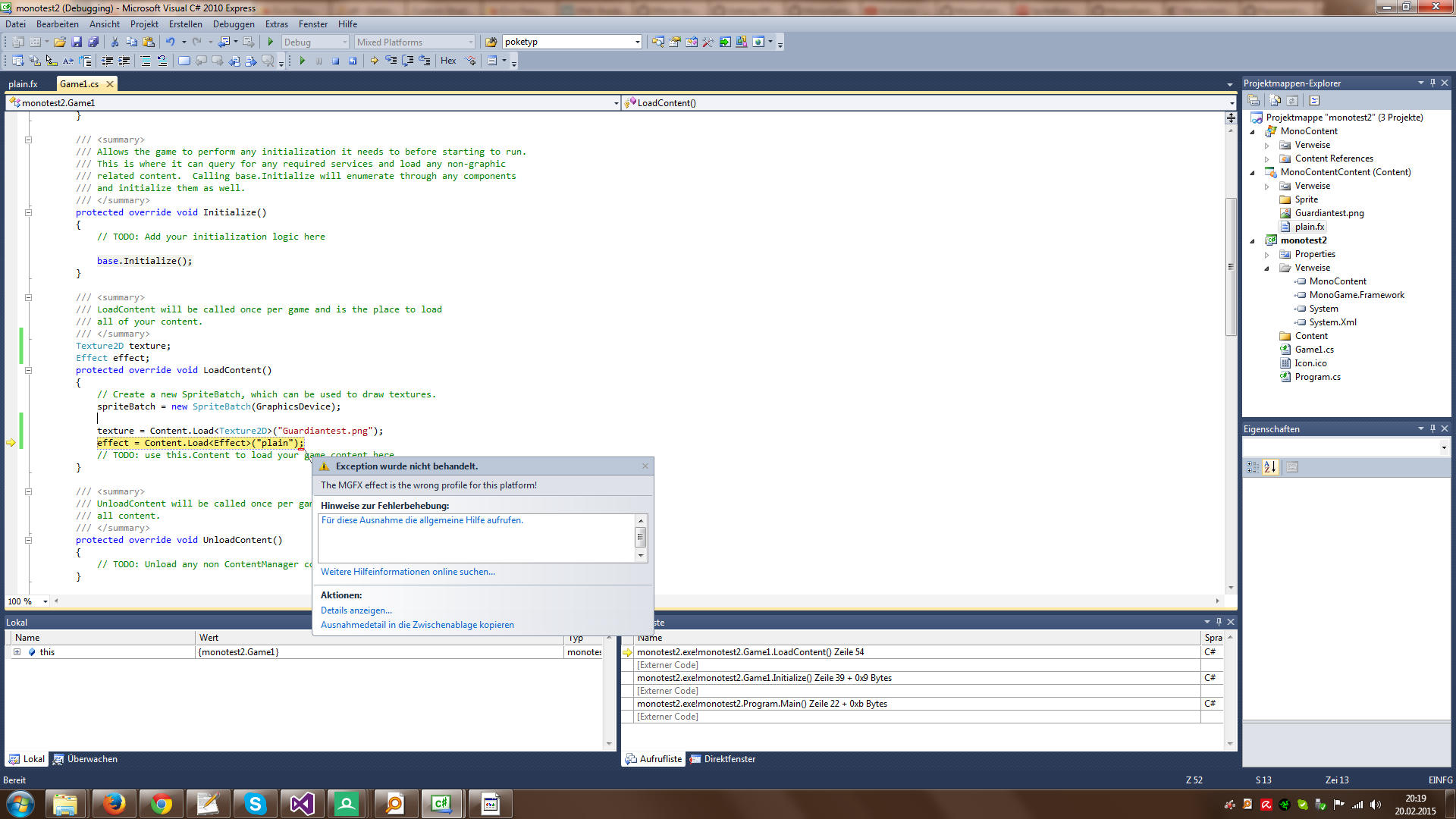Restart debugging with the restart icon
Screen dimensions: 1456x819
tap(353, 61)
